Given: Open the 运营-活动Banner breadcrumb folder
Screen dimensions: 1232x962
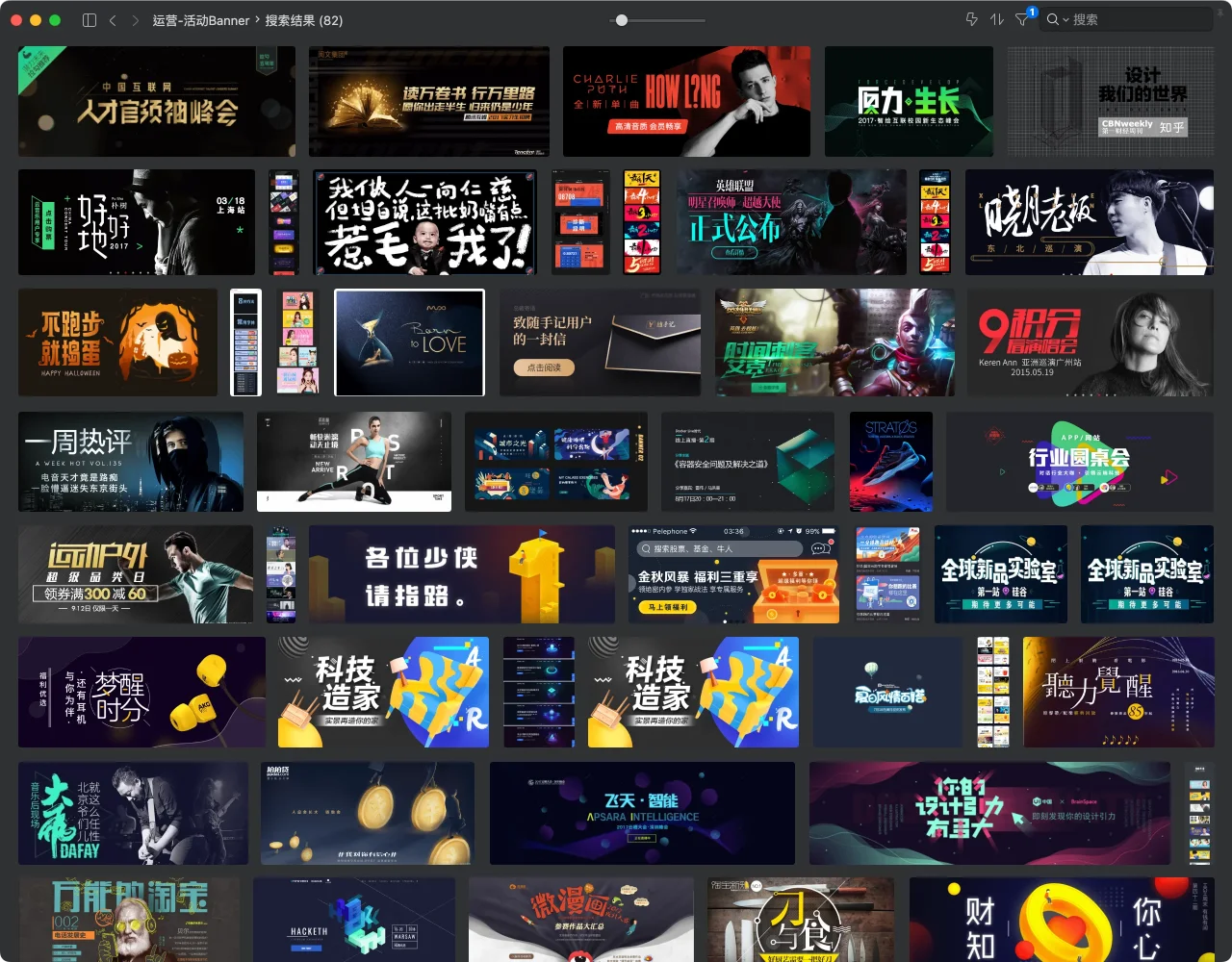Looking at the screenshot, I should point(200,20).
